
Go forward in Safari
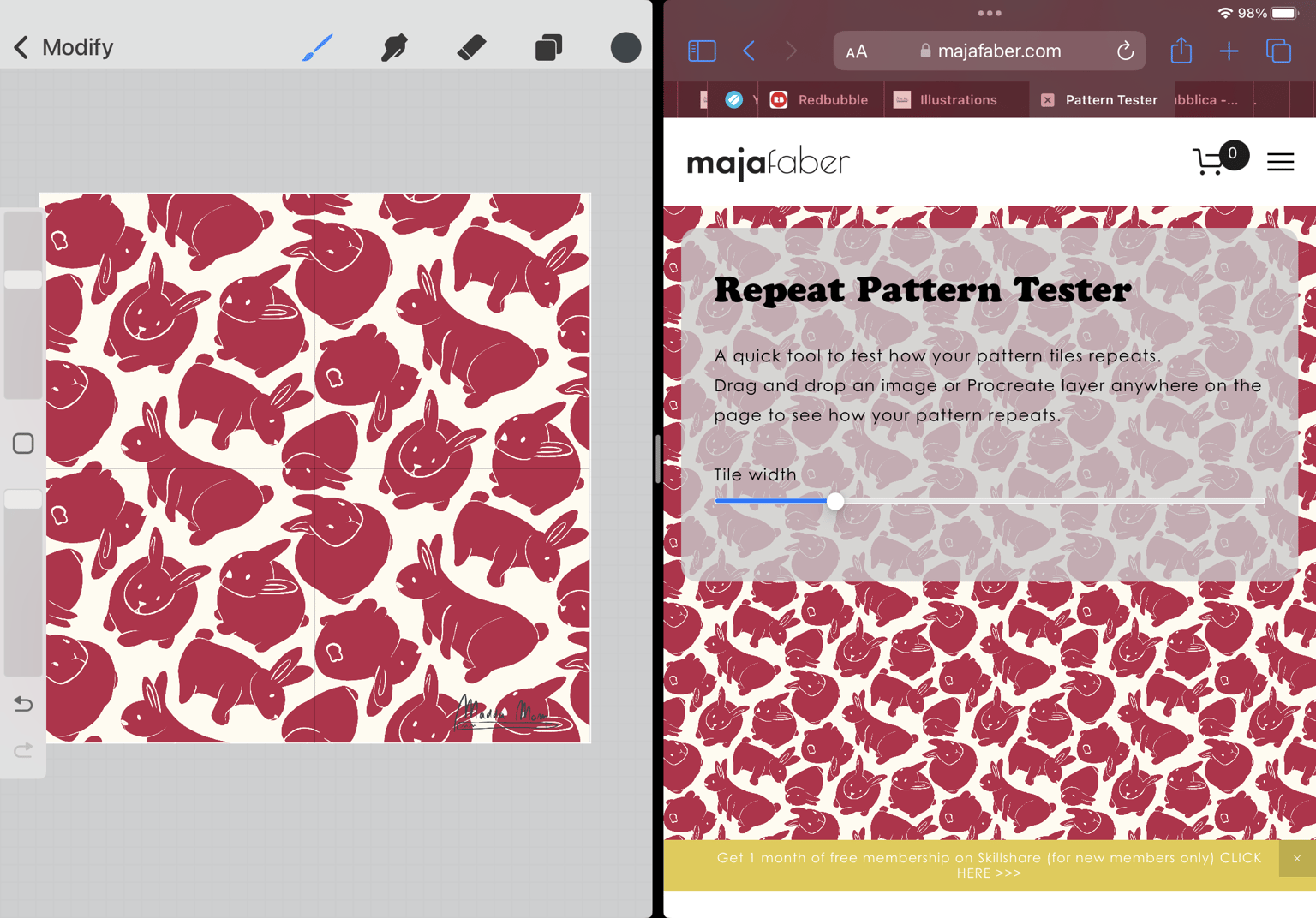pos(791,51)
